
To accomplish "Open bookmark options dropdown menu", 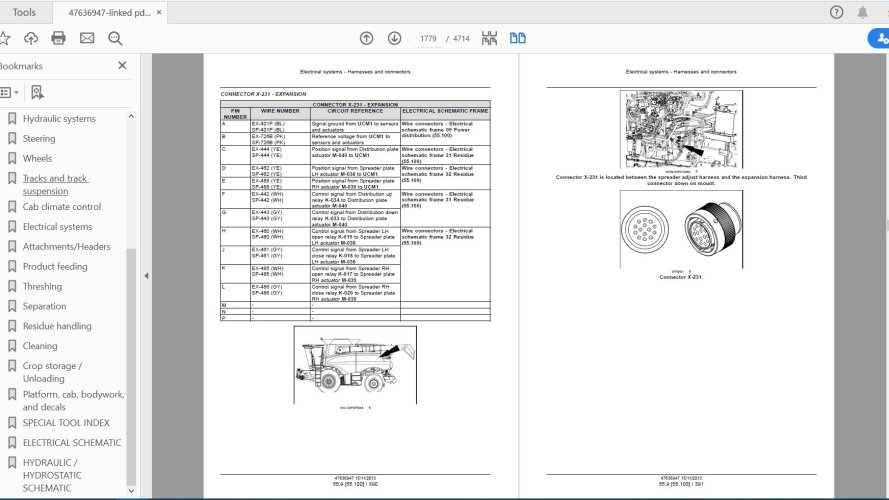I will click(x=9, y=92).
